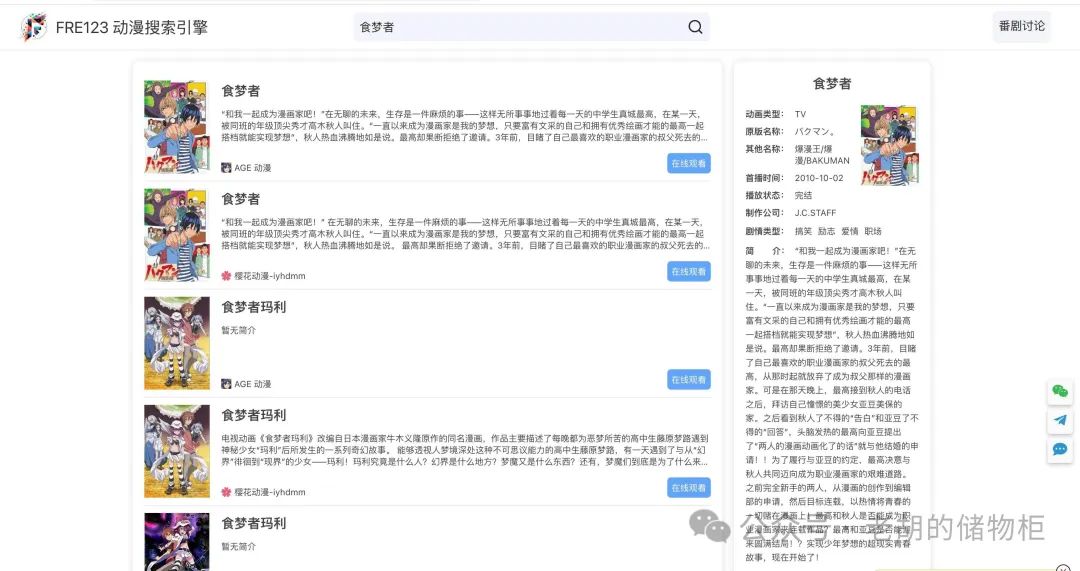Image resolution: width=1080 pixels, height=571 pixels.
Task: Click the 爱情 genre tag
Action: [x=850, y=231]
